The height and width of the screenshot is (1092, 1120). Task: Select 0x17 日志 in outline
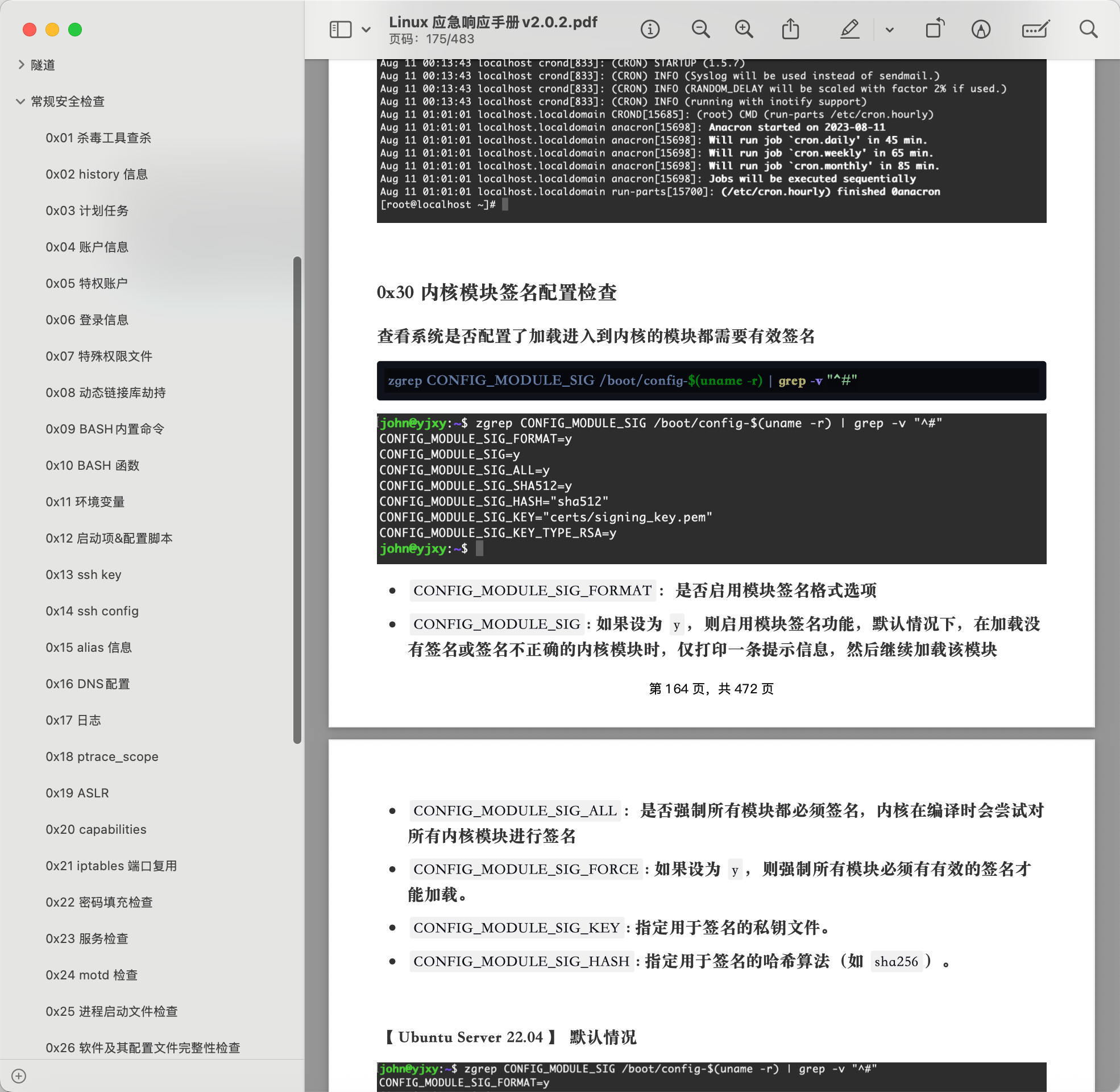tap(73, 721)
